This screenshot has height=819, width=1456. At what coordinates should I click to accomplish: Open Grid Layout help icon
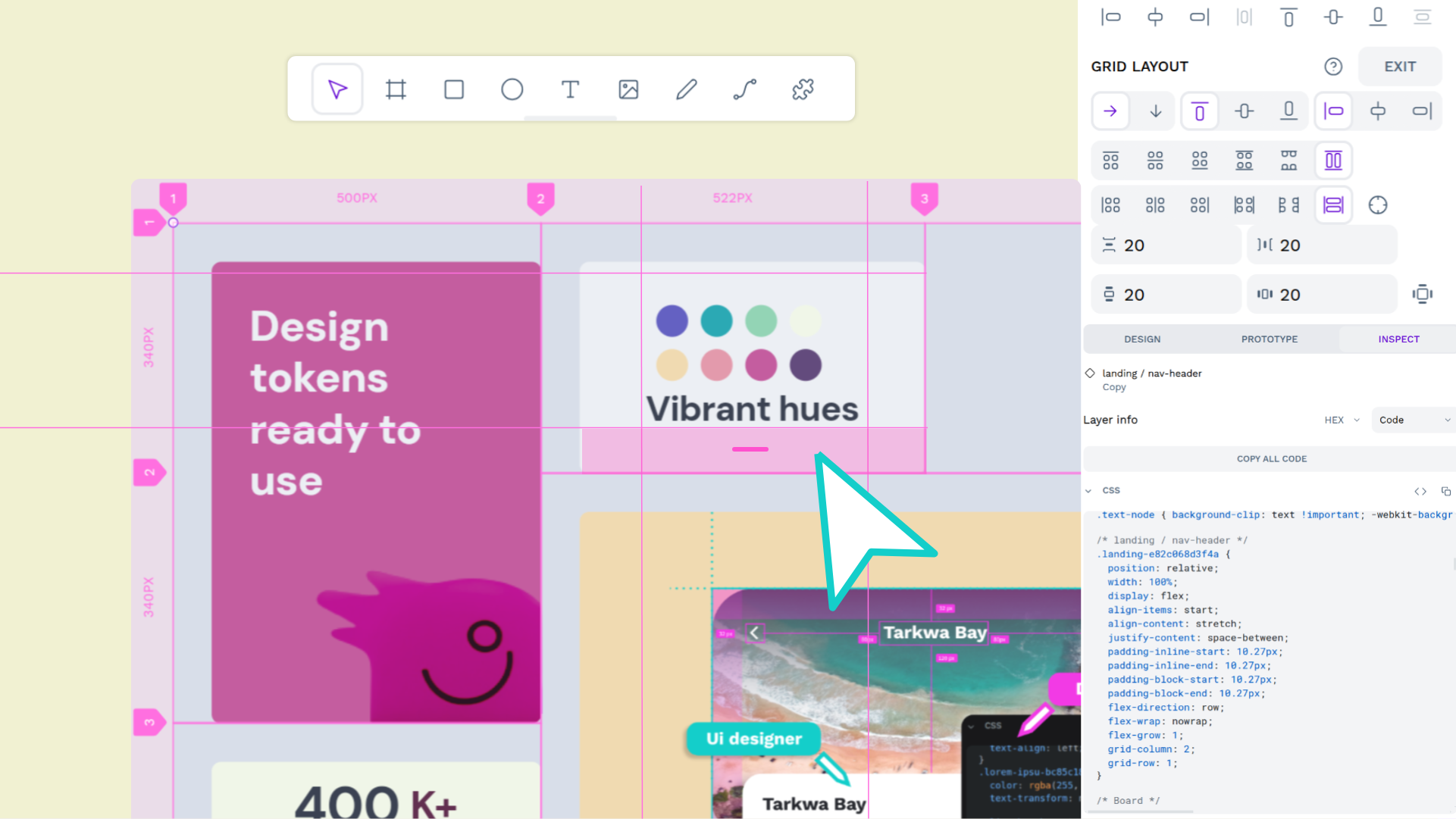[x=1333, y=67]
